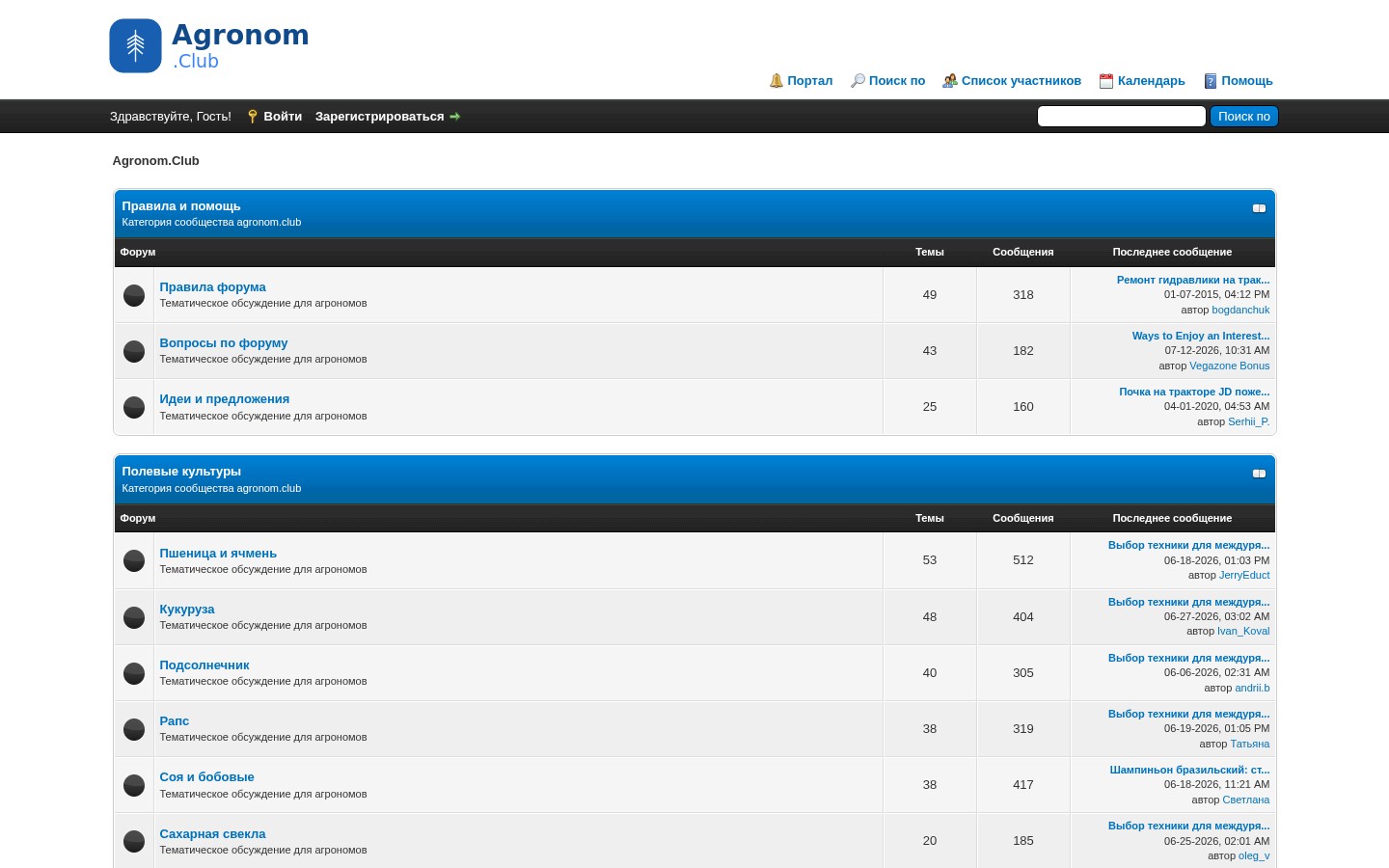View profile of author Татьяна
1389x868 pixels.
(x=1250, y=745)
